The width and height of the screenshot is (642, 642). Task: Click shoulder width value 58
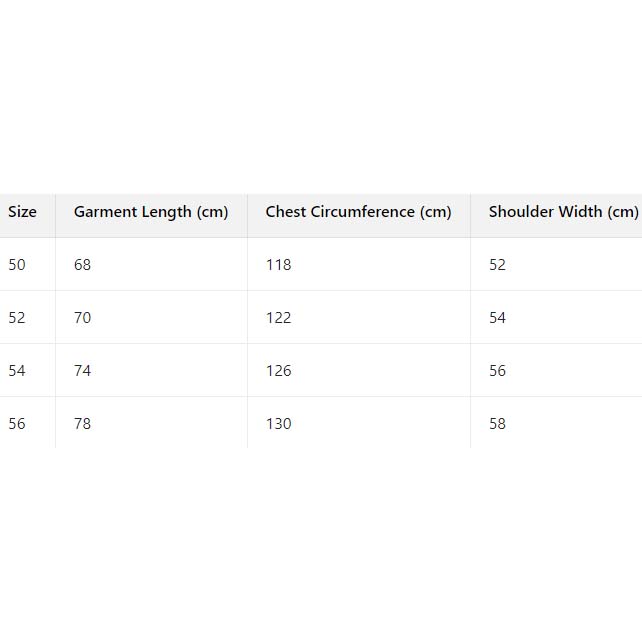pyautogui.click(x=497, y=424)
